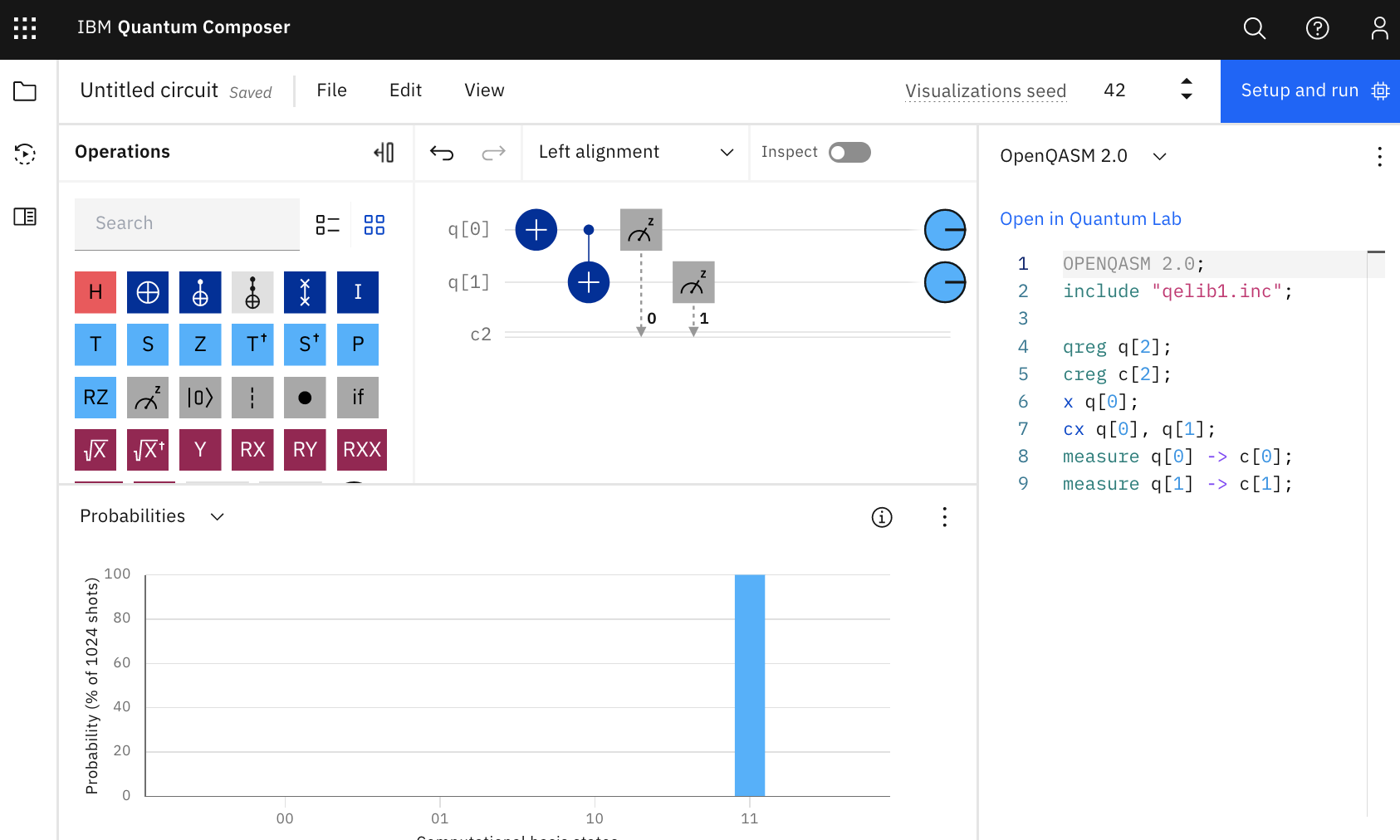Image resolution: width=1400 pixels, height=840 pixels.
Task: Collapse the Operations panel
Action: tap(384, 152)
